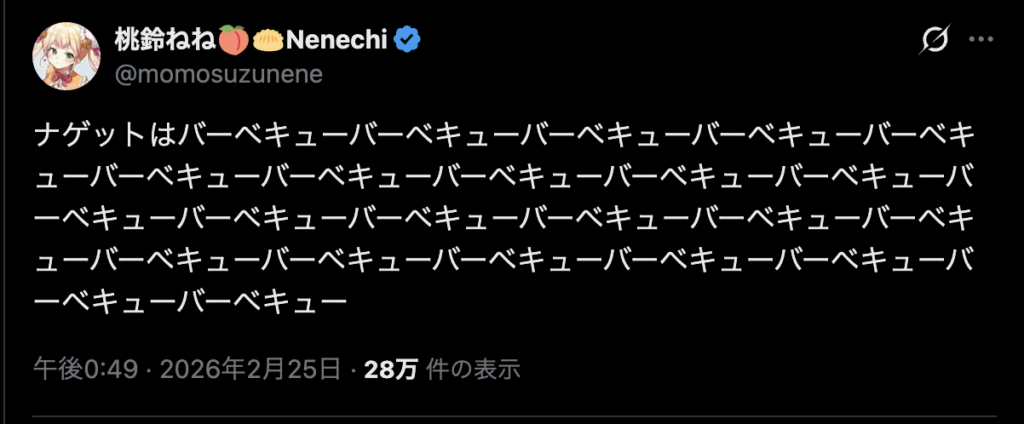This screenshot has width=1024, height=424.
Task: Open the 桃鈴ねね profile avatar
Action: (x=67, y=54)
